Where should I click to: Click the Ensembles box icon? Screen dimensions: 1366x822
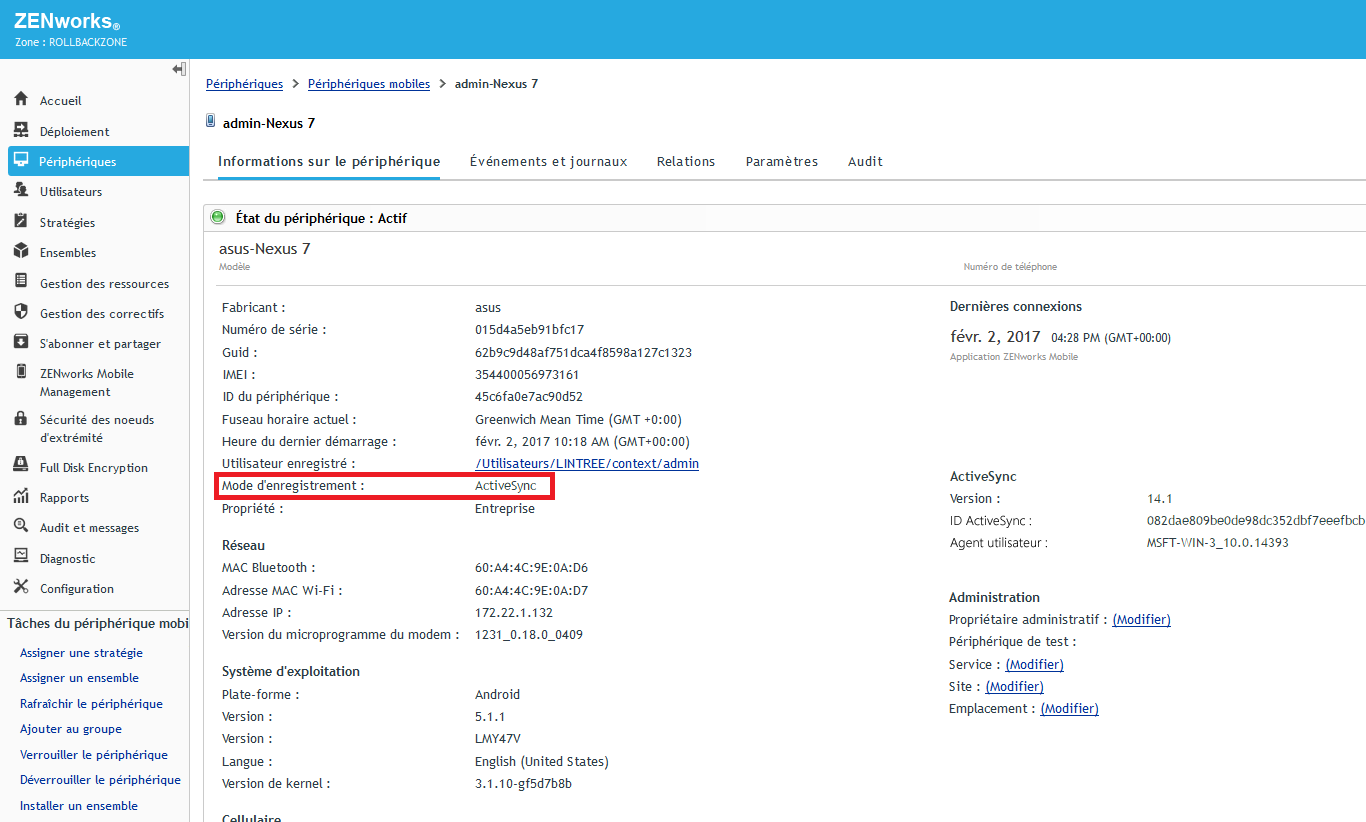(x=21, y=252)
